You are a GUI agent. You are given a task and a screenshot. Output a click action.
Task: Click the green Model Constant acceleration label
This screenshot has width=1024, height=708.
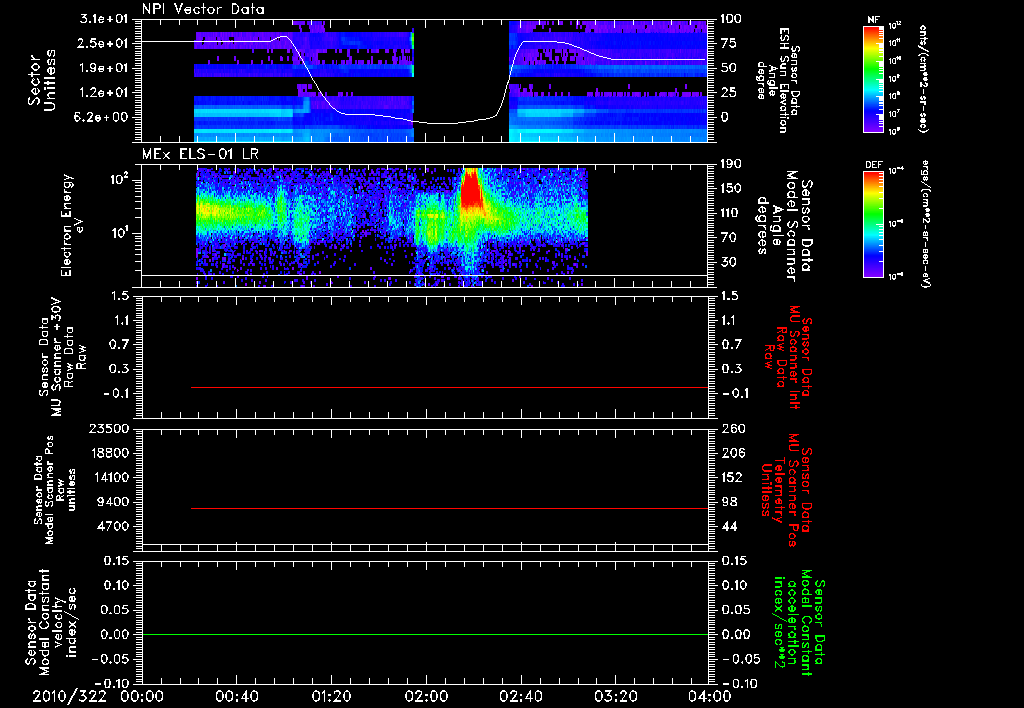[799, 622]
